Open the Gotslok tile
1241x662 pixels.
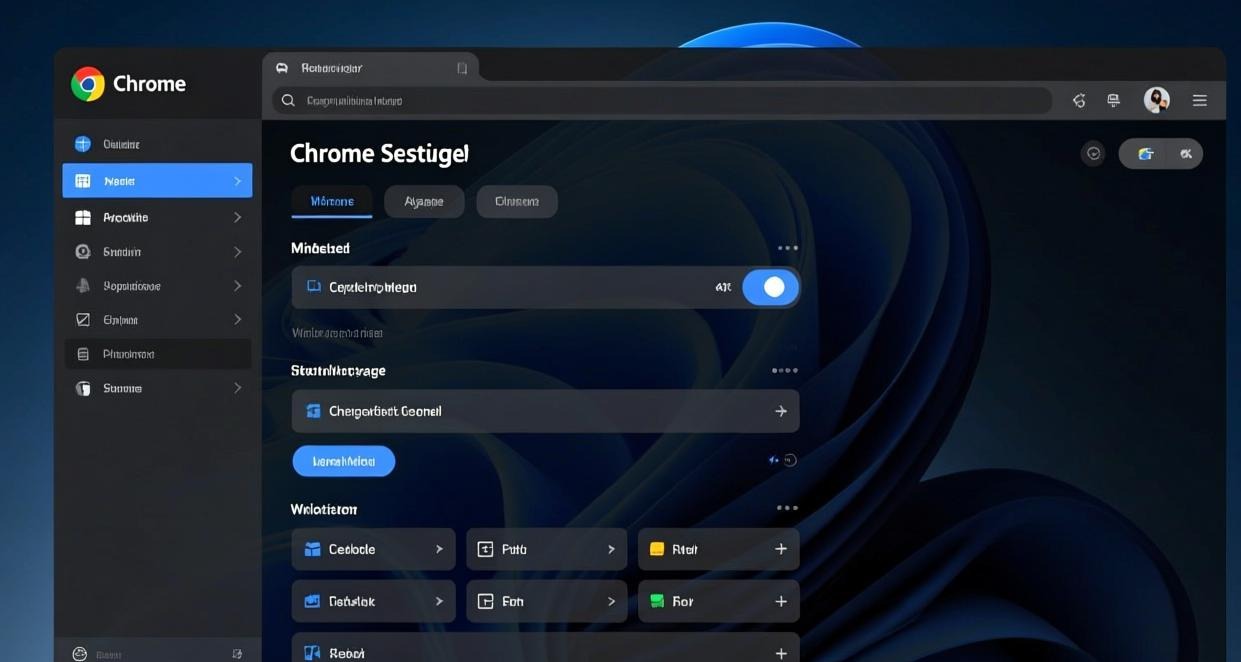click(373, 601)
